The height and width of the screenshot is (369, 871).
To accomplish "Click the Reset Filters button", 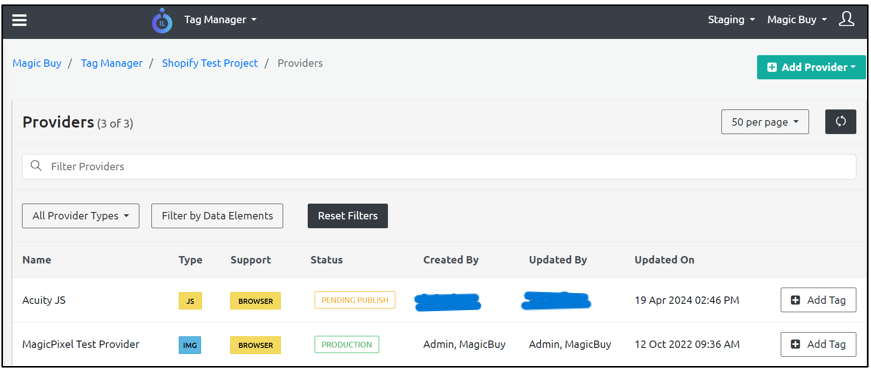I will (348, 216).
